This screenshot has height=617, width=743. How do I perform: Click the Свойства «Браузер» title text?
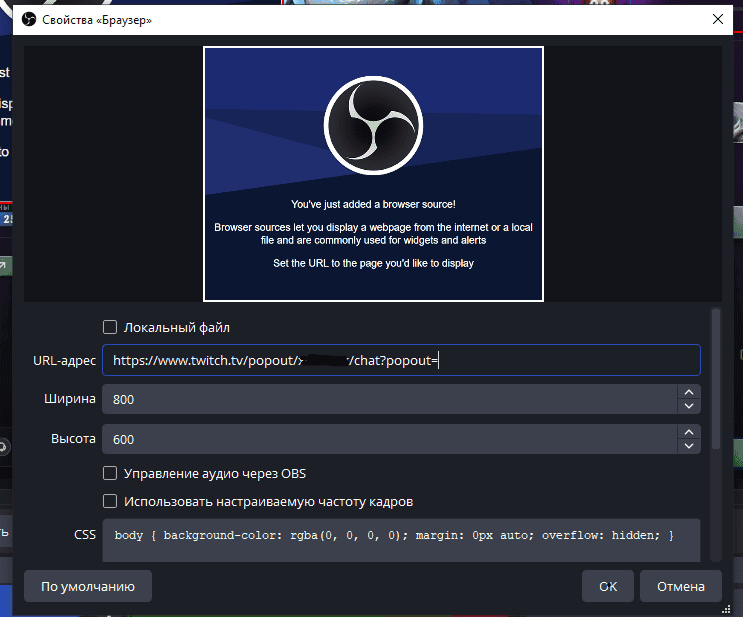(98, 19)
